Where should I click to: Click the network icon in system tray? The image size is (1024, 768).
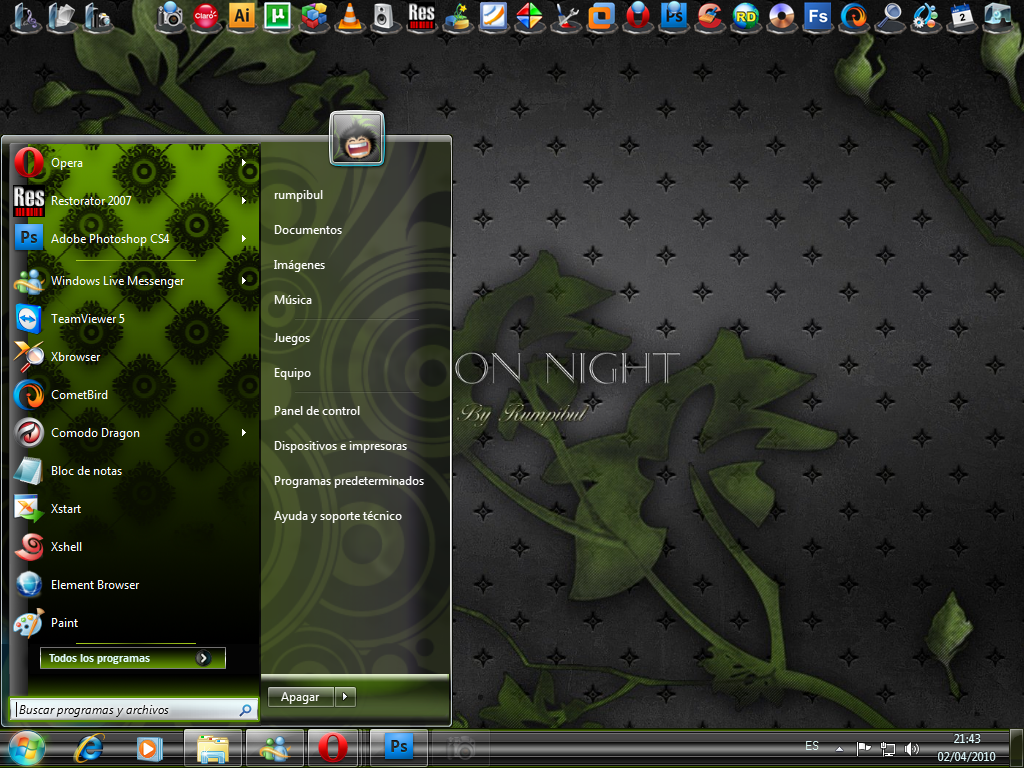click(x=888, y=748)
